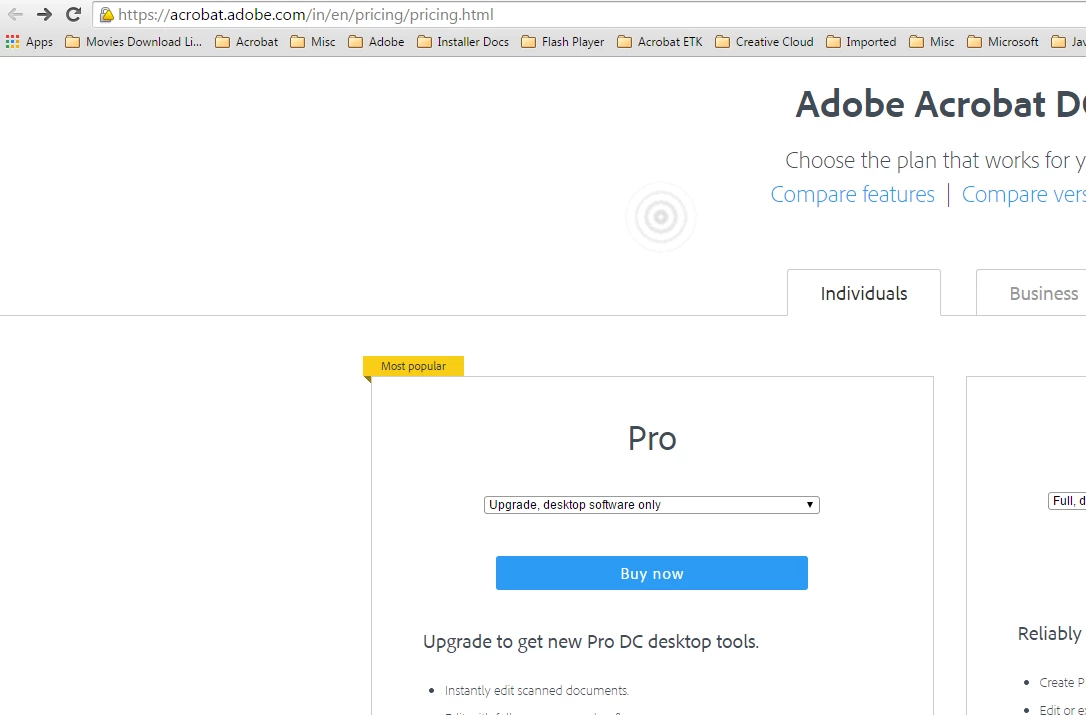Image resolution: width=1086 pixels, height=715 pixels.
Task: Click 'Choose the plan that works for' text
Action: [928, 160]
